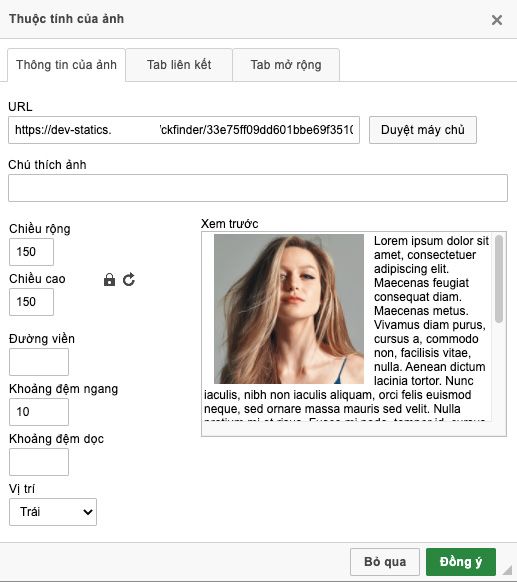
Task: Click the preview pane scrollbar
Action: pos(499,278)
